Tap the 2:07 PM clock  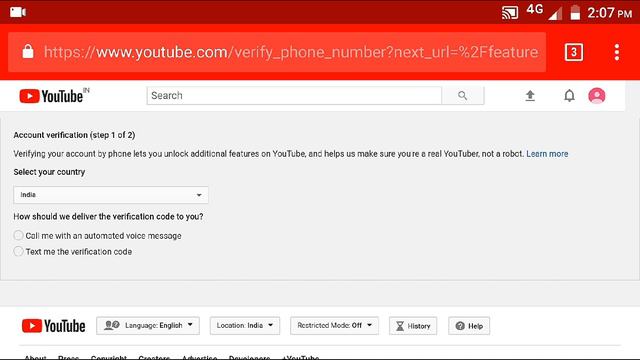point(609,13)
